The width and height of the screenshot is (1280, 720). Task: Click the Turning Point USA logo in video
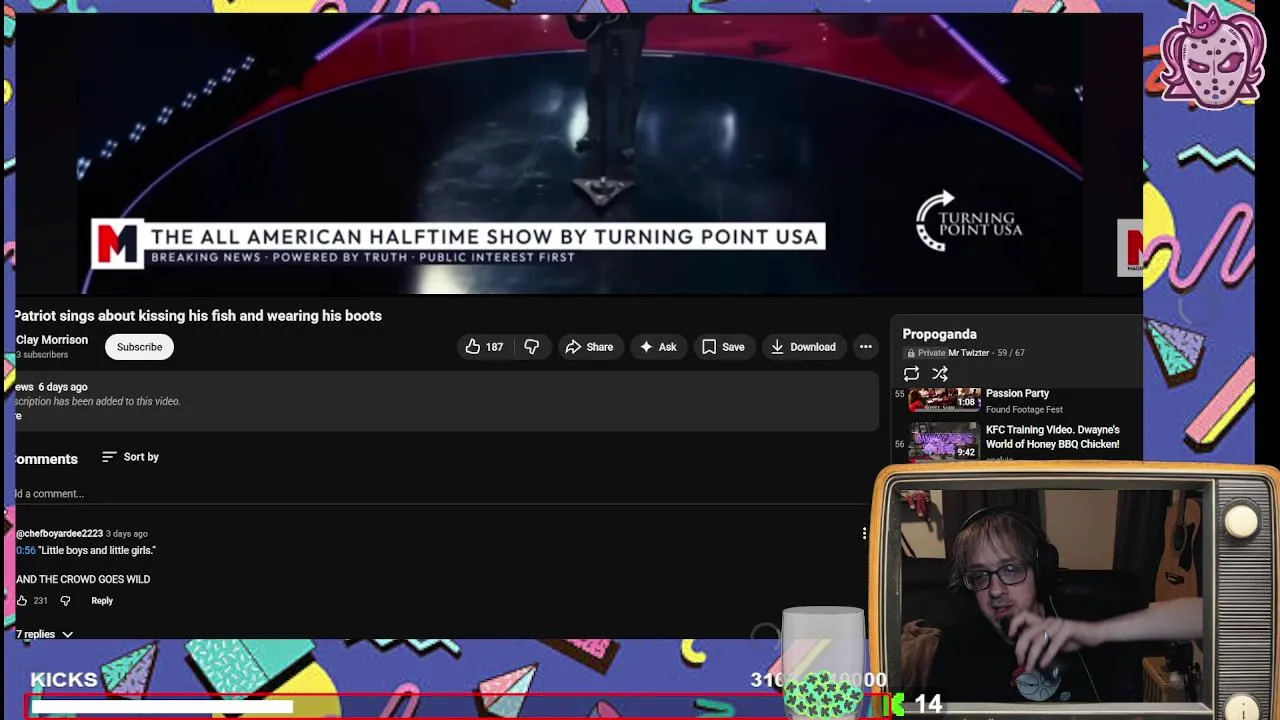pyautogui.click(x=969, y=222)
